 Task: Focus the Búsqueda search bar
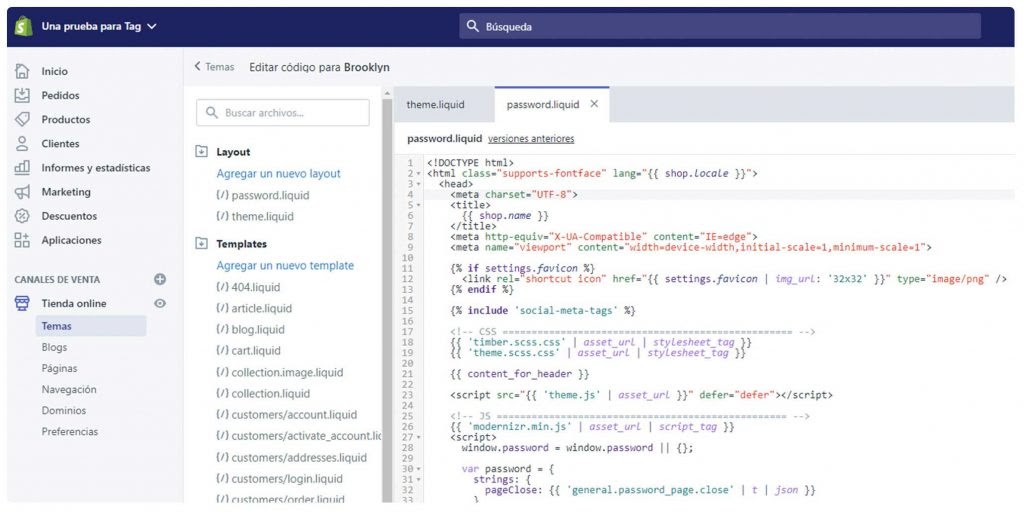720,26
